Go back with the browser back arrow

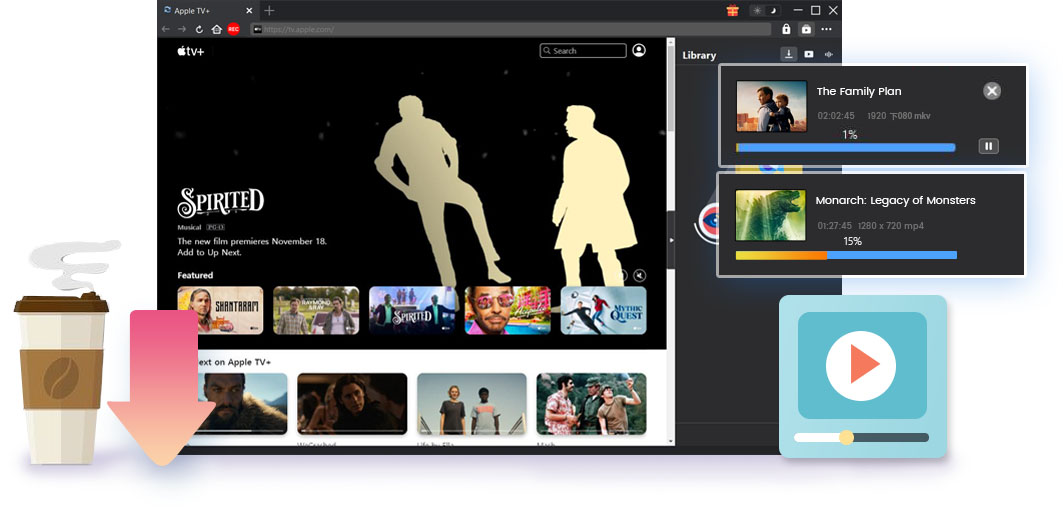tap(166, 29)
